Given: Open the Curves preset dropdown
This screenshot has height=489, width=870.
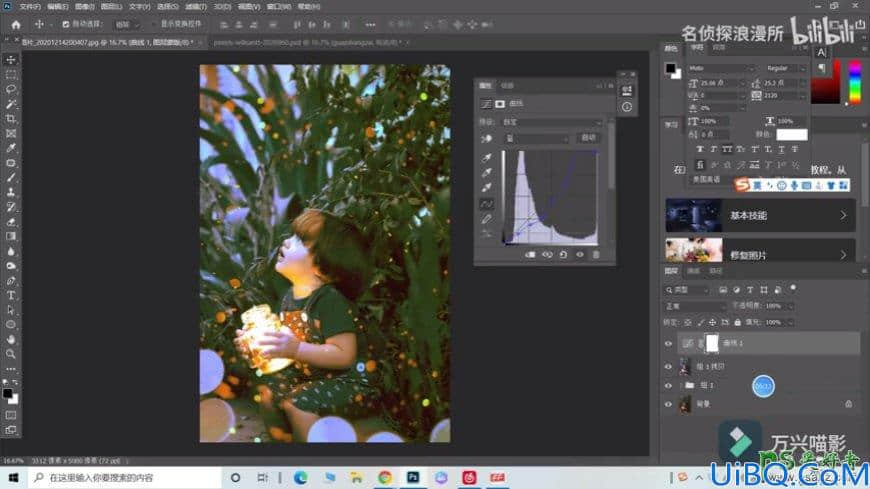Looking at the screenshot, I should 552,122.
